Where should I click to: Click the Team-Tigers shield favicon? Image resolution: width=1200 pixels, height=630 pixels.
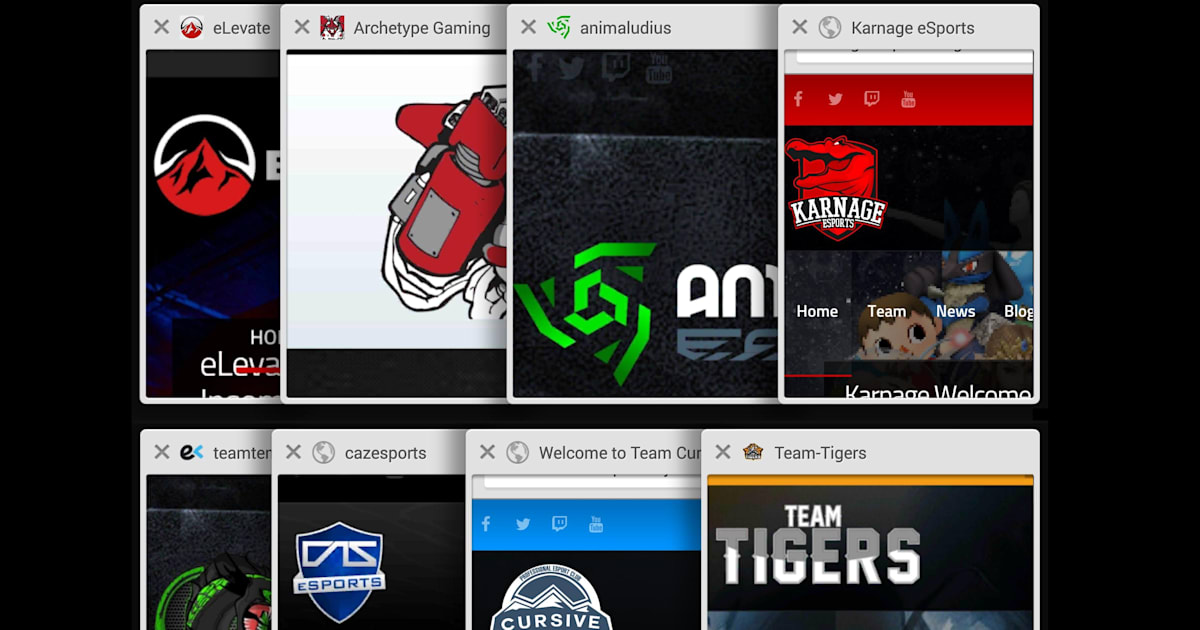752,452
